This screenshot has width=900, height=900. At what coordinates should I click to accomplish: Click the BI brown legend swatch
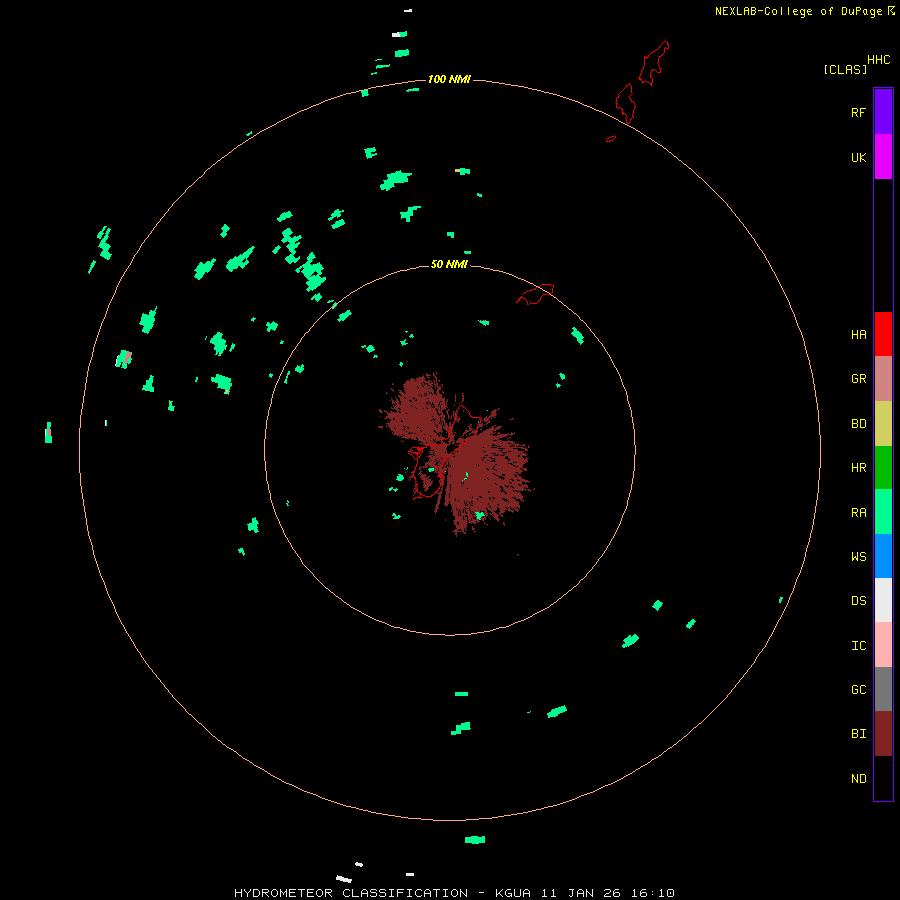coord(883,734)
